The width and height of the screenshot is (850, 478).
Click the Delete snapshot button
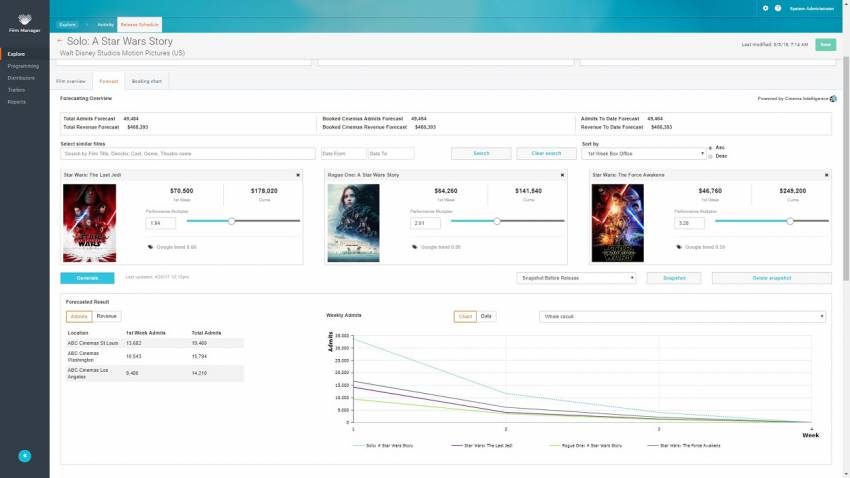(771, 278)
